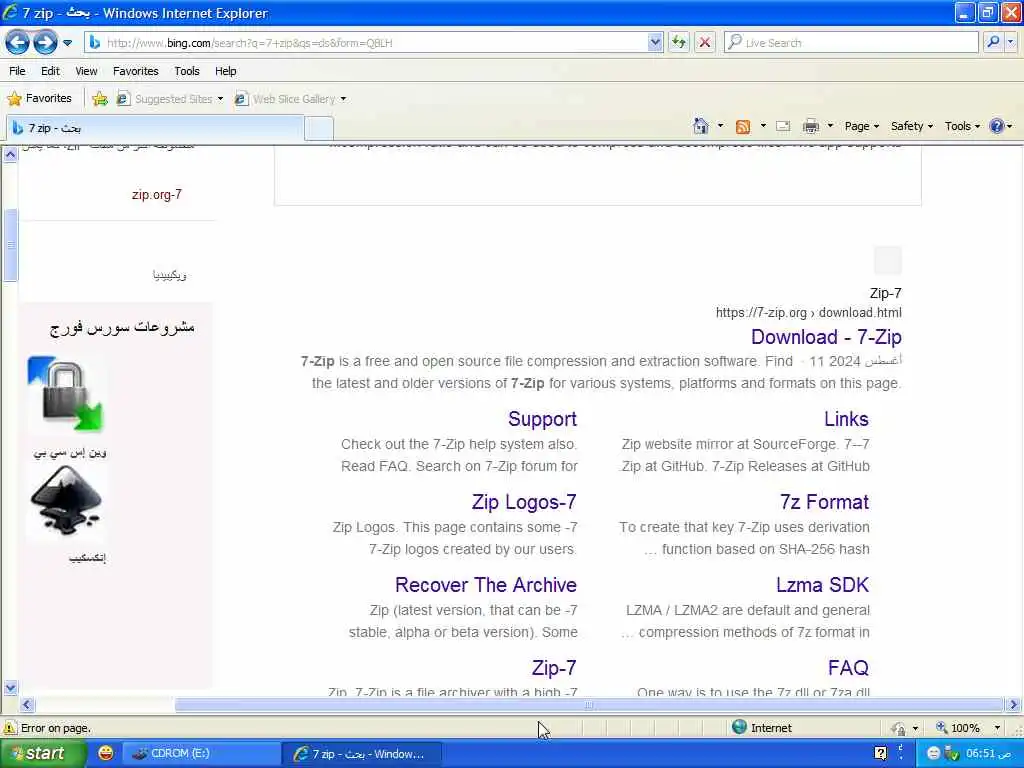Click the horizontal scrollbar left arrow
This screenshot has height=768, width=1024.
pyautogui.click(x=26, y=705)
